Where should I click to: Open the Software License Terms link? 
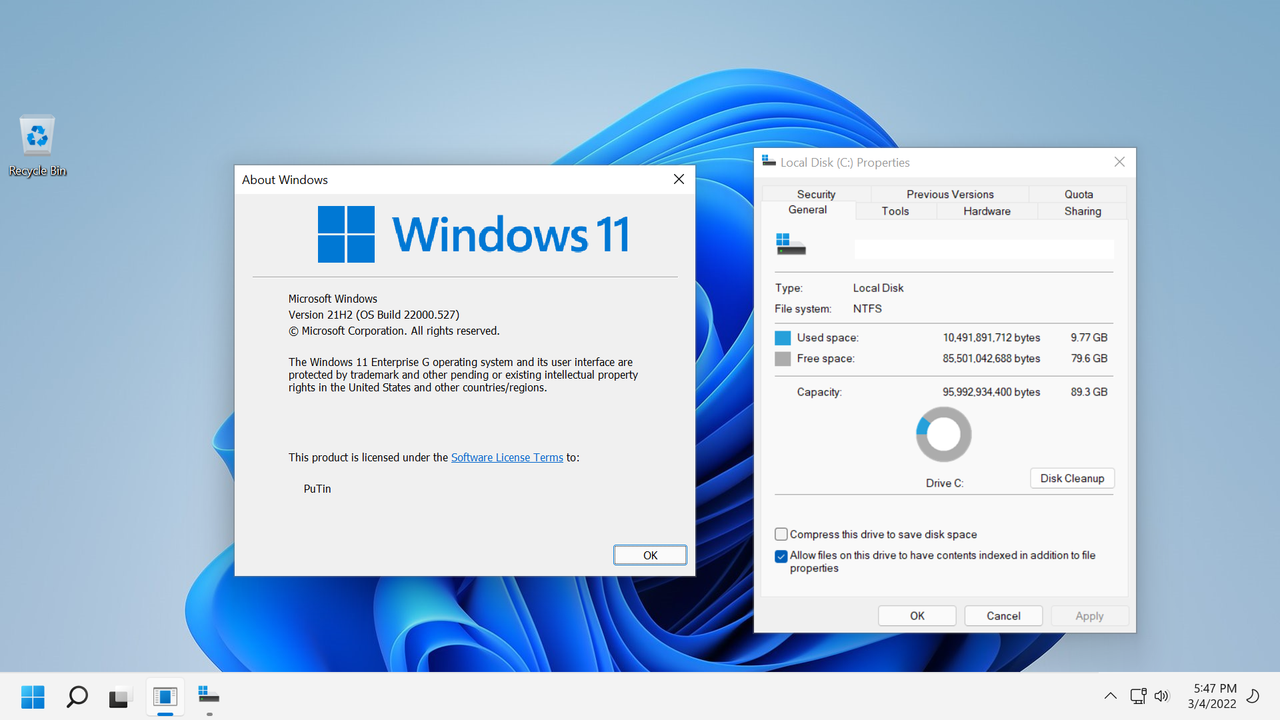[507, 457]
